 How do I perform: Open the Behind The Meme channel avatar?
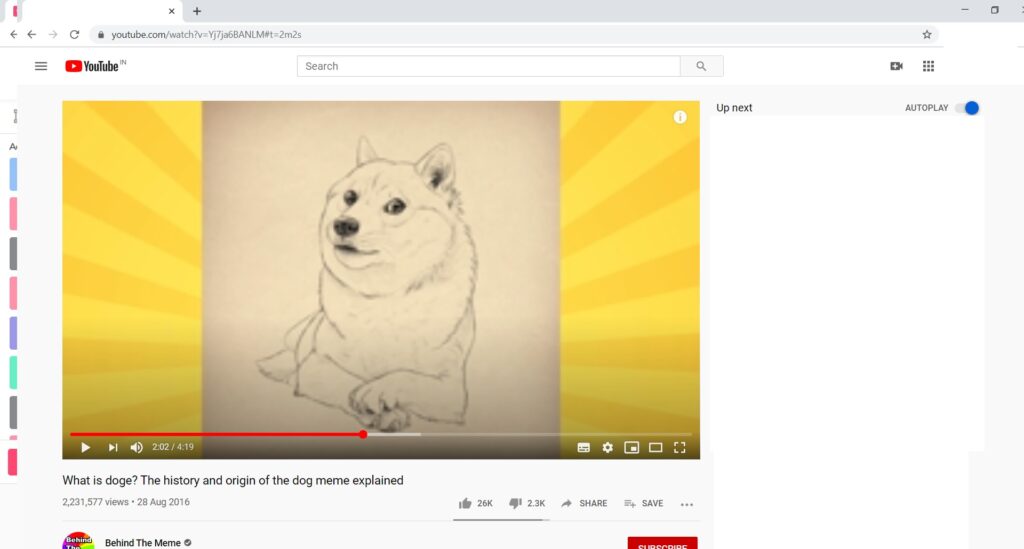[78, 541]
